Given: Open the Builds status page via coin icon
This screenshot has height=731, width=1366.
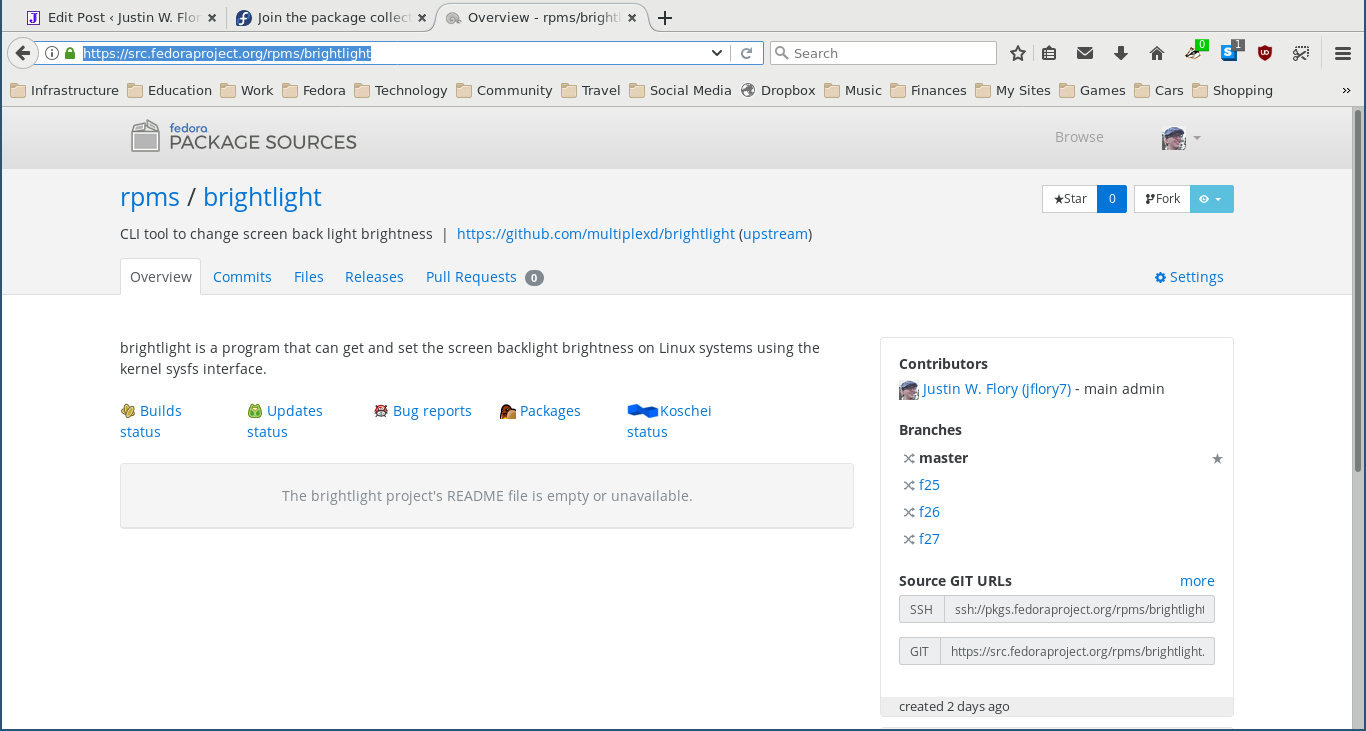Looking at the screenshot, I should (x=128, y=410).
